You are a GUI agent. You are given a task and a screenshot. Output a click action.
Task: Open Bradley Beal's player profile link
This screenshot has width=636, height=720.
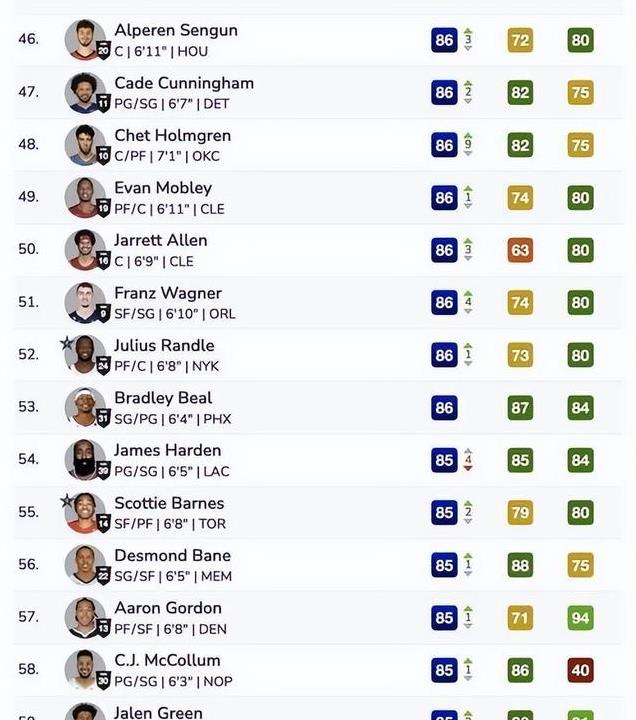163,398
